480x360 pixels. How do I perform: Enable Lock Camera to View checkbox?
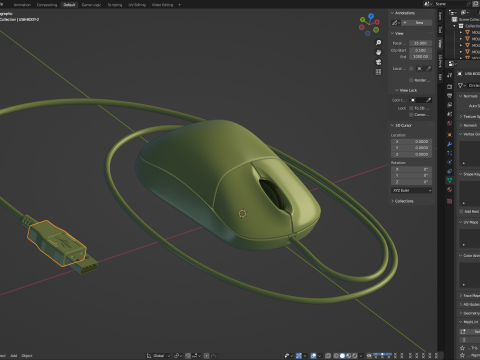(411, 115)
